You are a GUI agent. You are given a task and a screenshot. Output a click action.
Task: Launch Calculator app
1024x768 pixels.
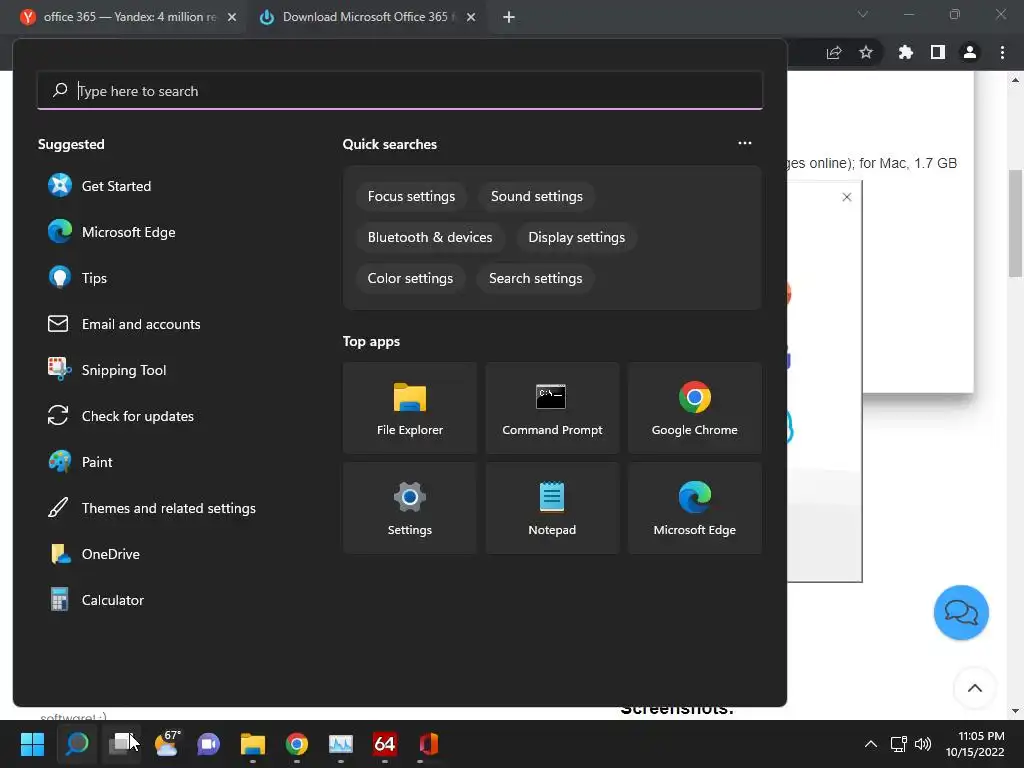coord(96,600)
